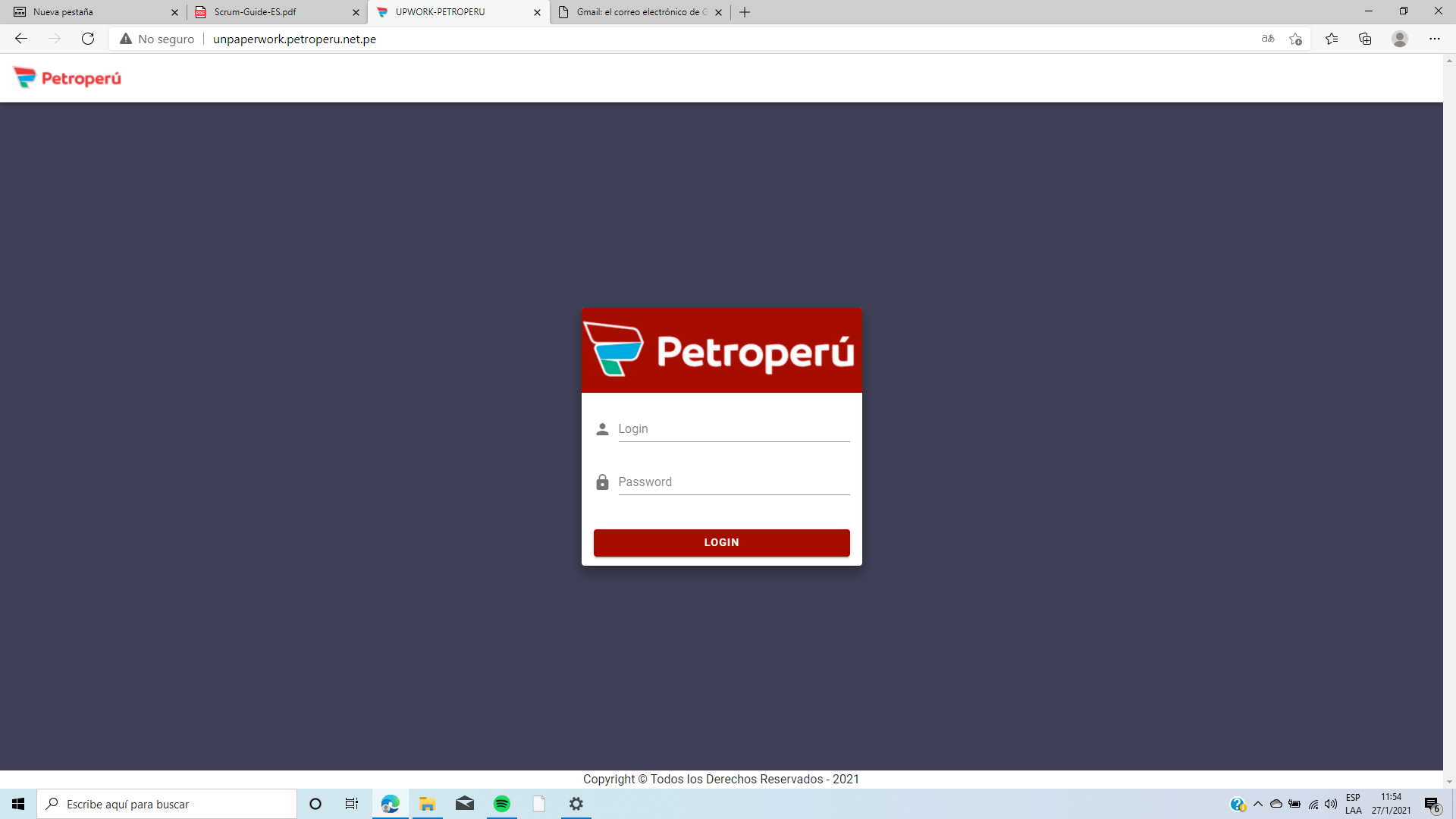Click the lock icon beside Password field
1456x819 pixels.
[x=602, y=482]
